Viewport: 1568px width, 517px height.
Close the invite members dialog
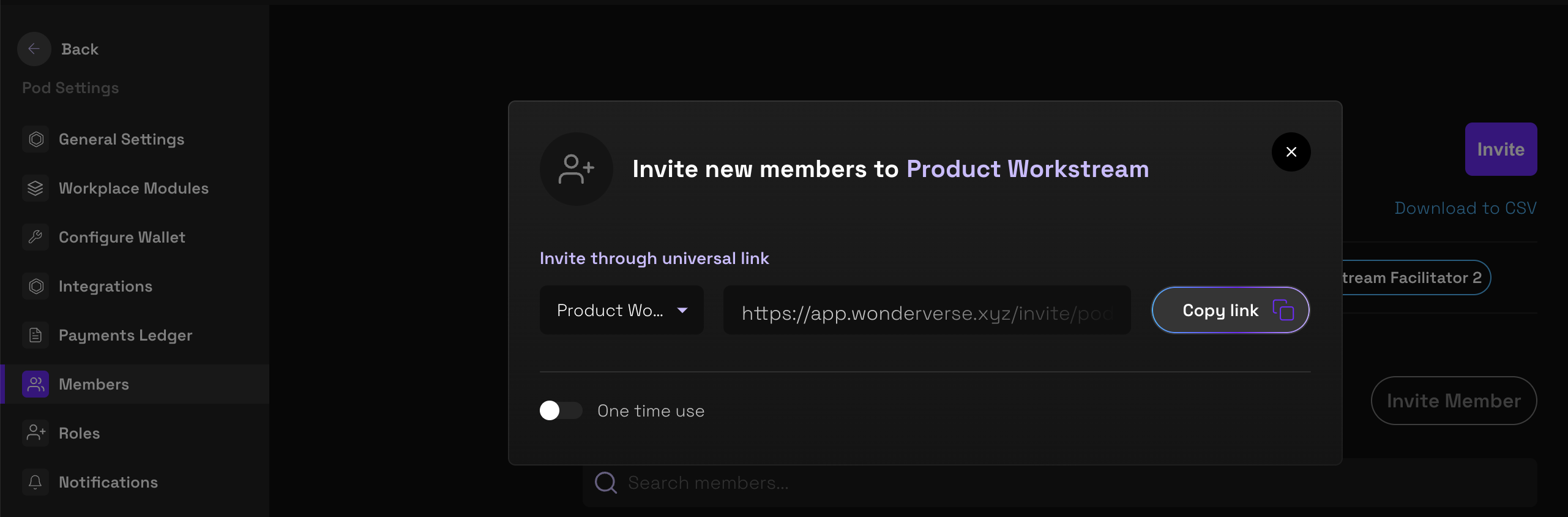point(1291,152)
